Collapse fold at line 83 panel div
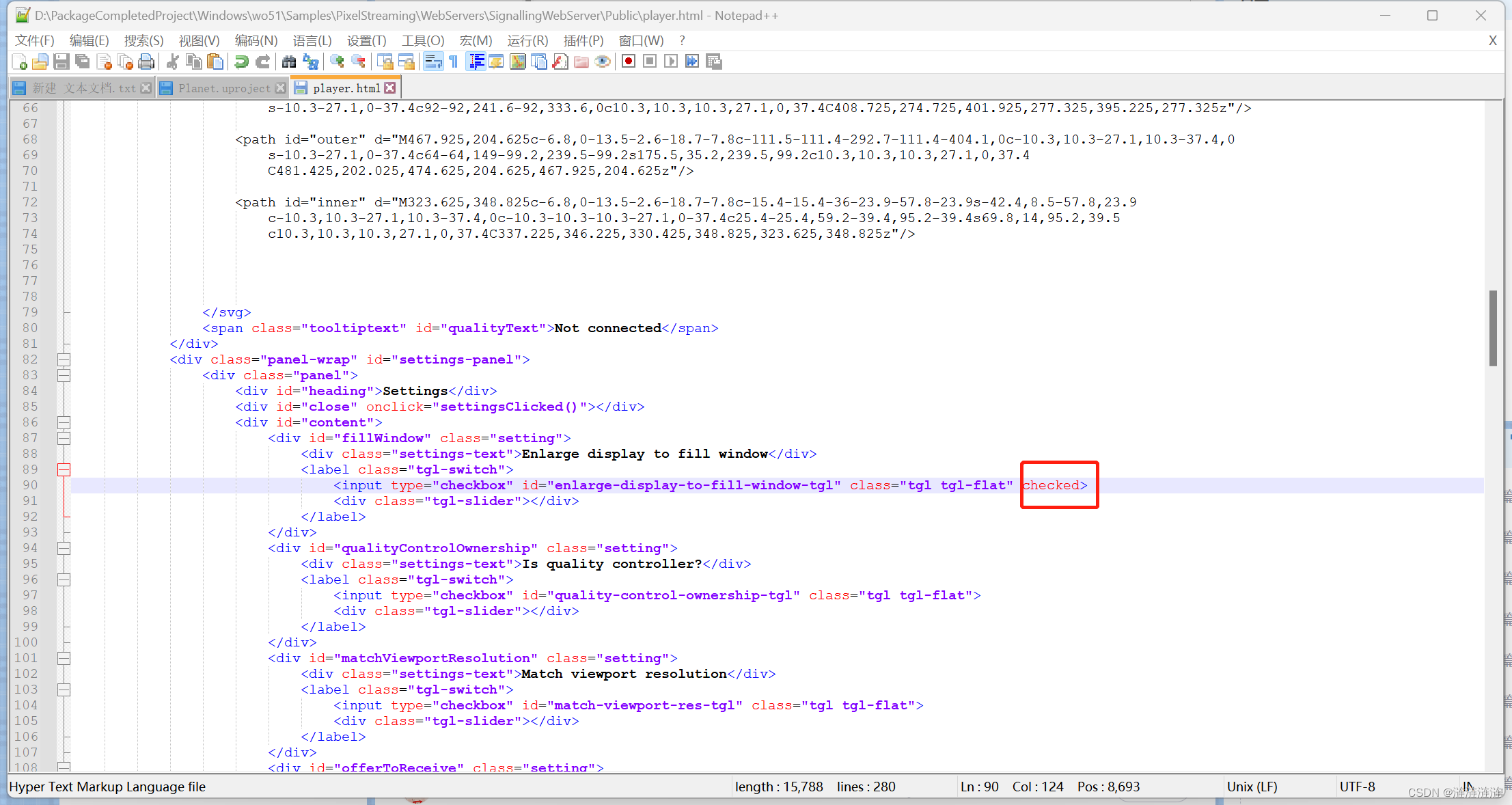Screen dimensions: 1512x805 [x=64, y=375]
